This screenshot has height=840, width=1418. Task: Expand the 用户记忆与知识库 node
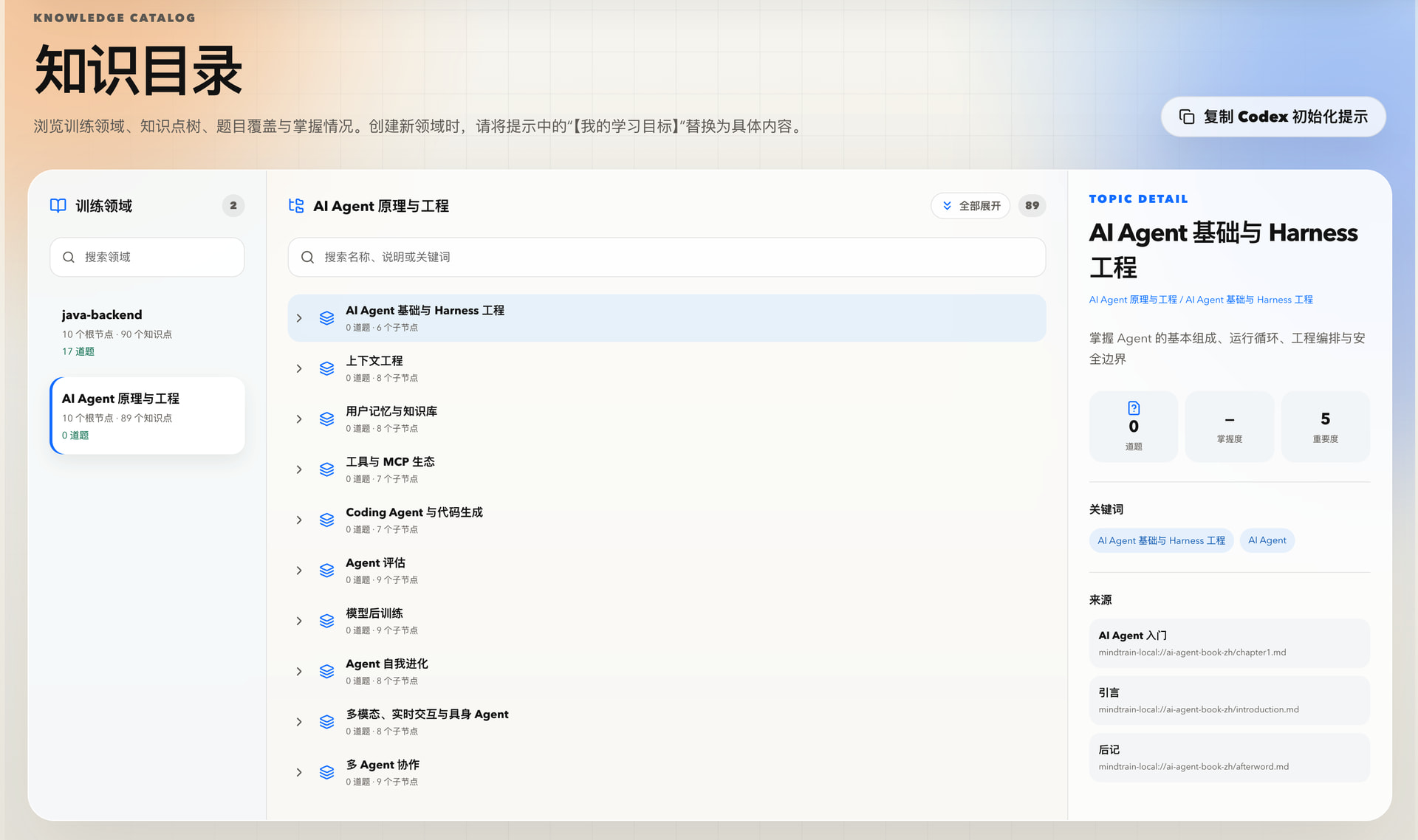(x=299, y=419)
